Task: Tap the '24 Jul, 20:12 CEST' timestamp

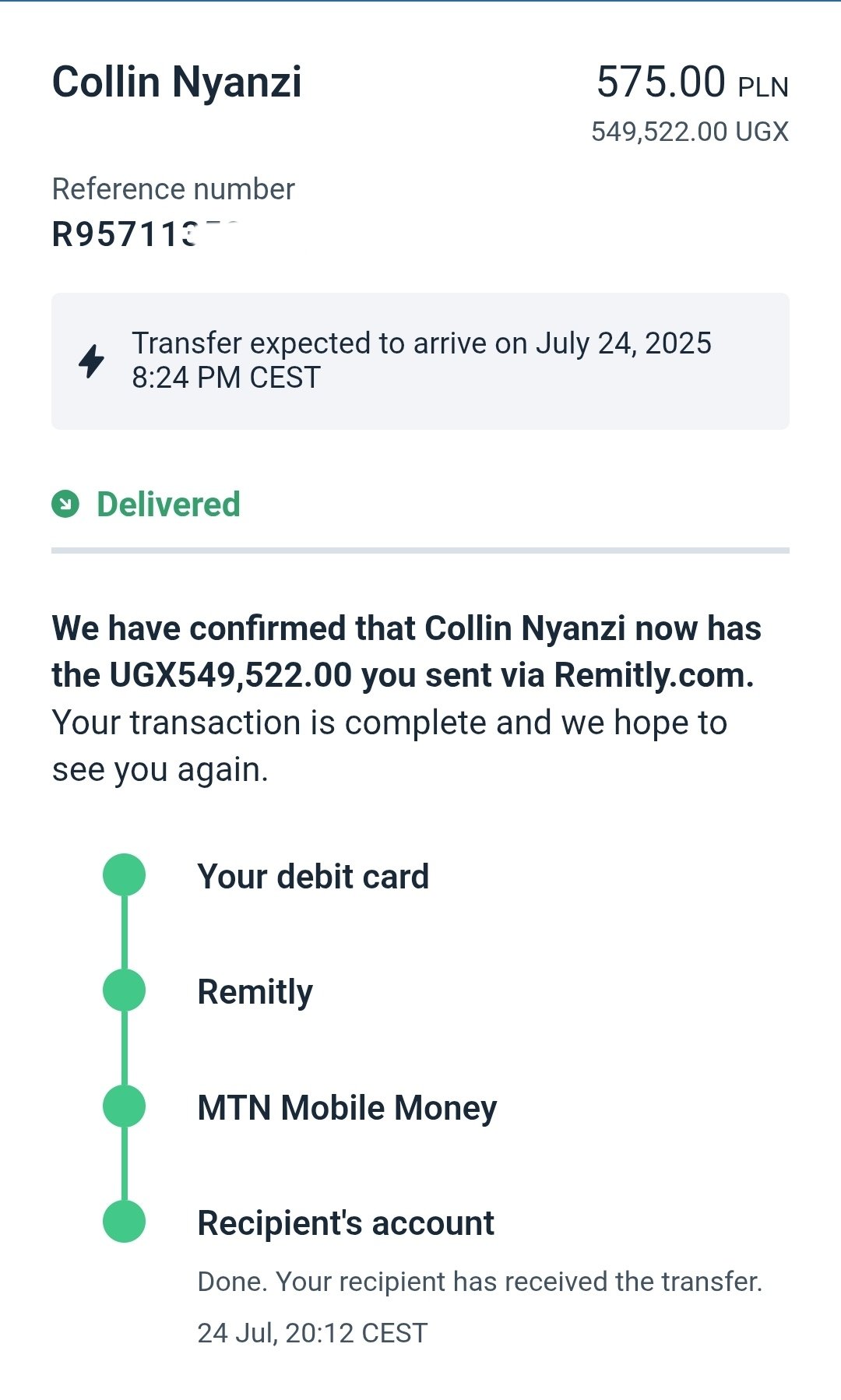Action: tap(312, 1333)
